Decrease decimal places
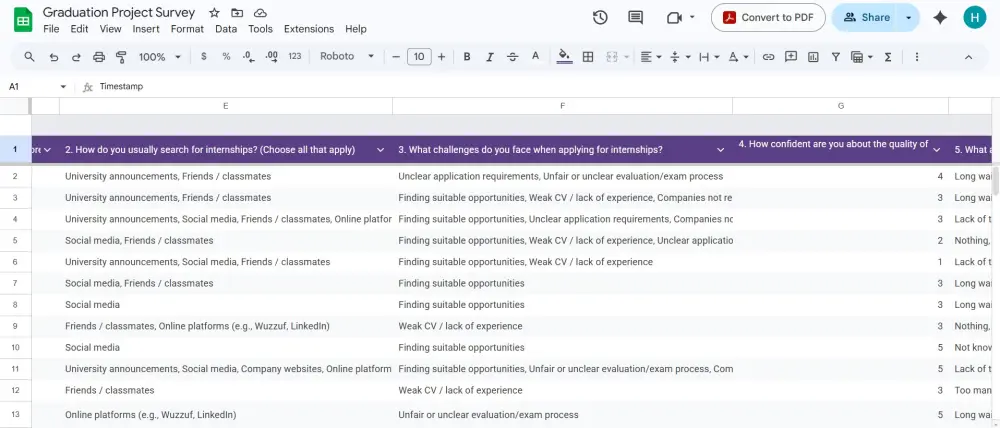The height and width of the screenshot is (428, 1000). (249, 57)
